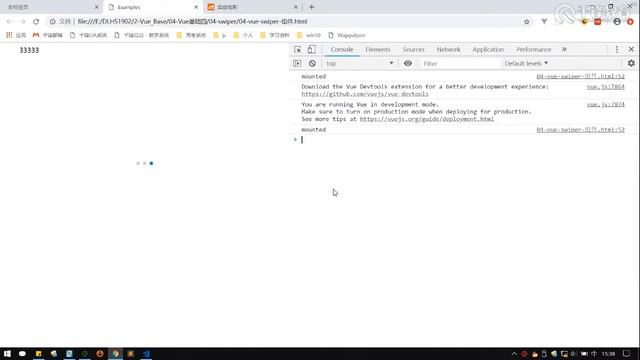This screenshot has width=640, height=360.
Task: Open the Windows Start menu
Action: (7, 353)
